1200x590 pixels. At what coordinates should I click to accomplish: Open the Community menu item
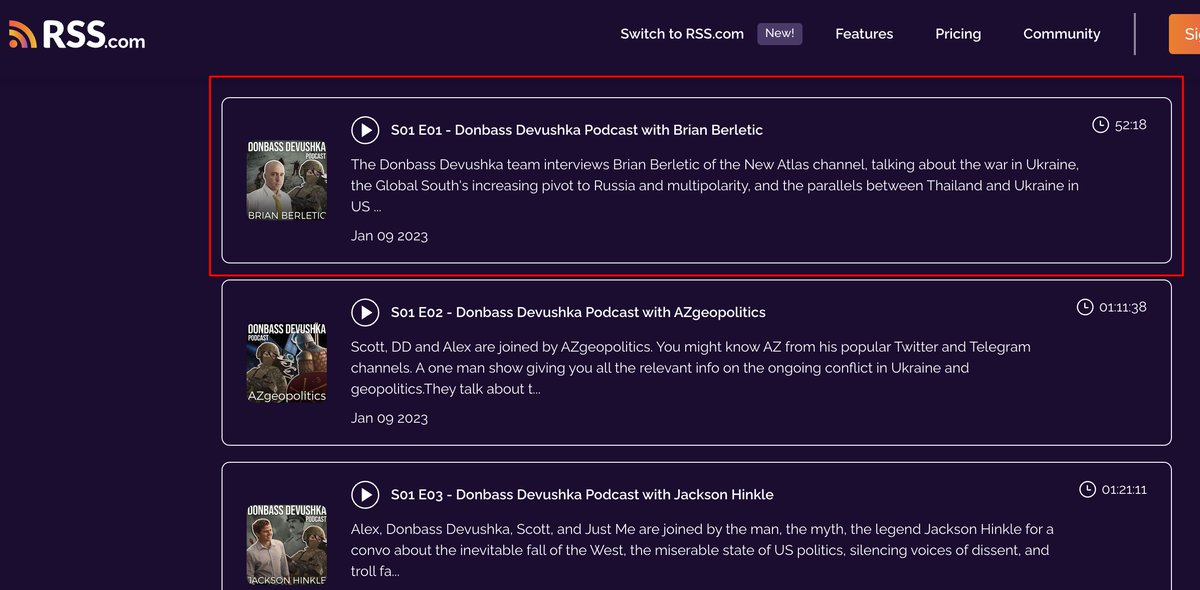point(1061,34)
